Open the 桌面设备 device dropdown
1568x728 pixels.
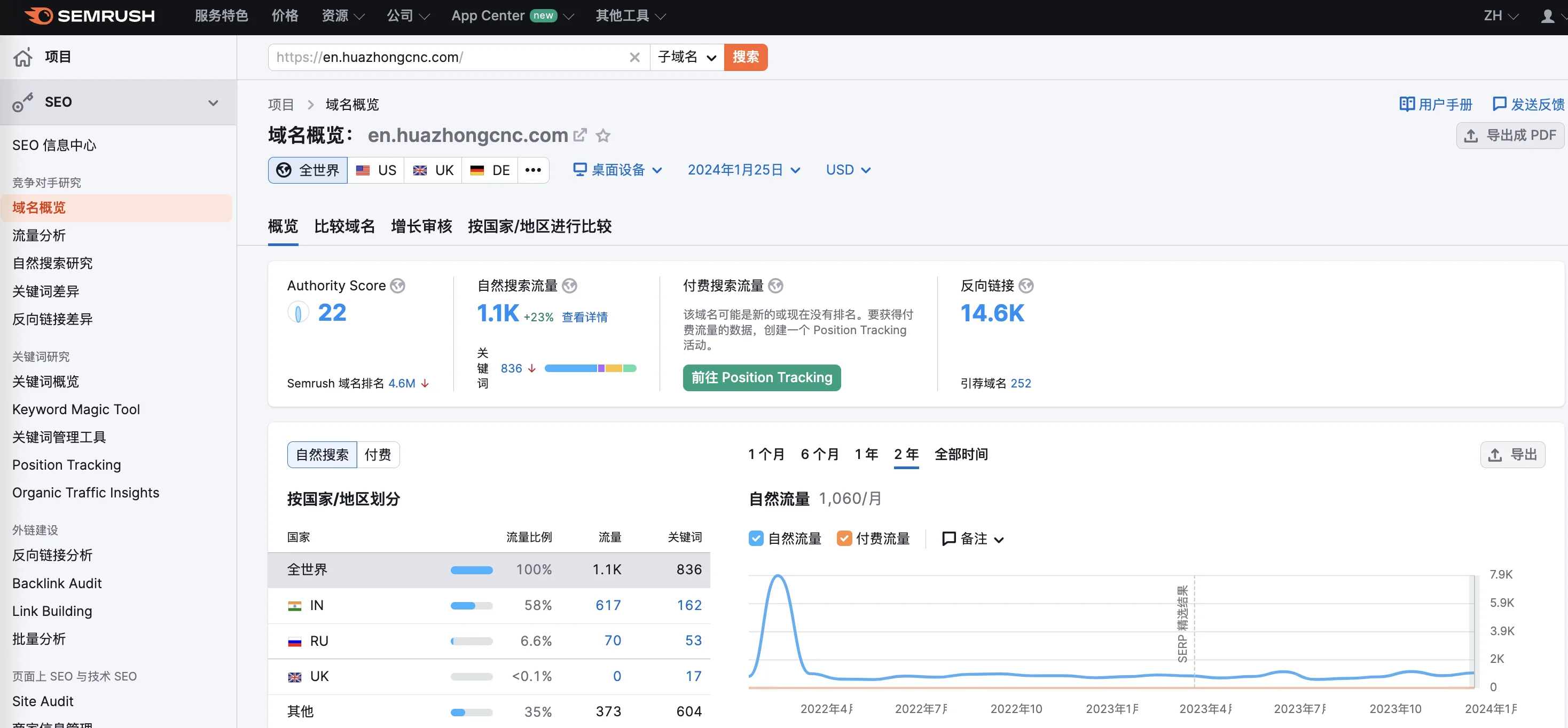click(x=617, y=170)
